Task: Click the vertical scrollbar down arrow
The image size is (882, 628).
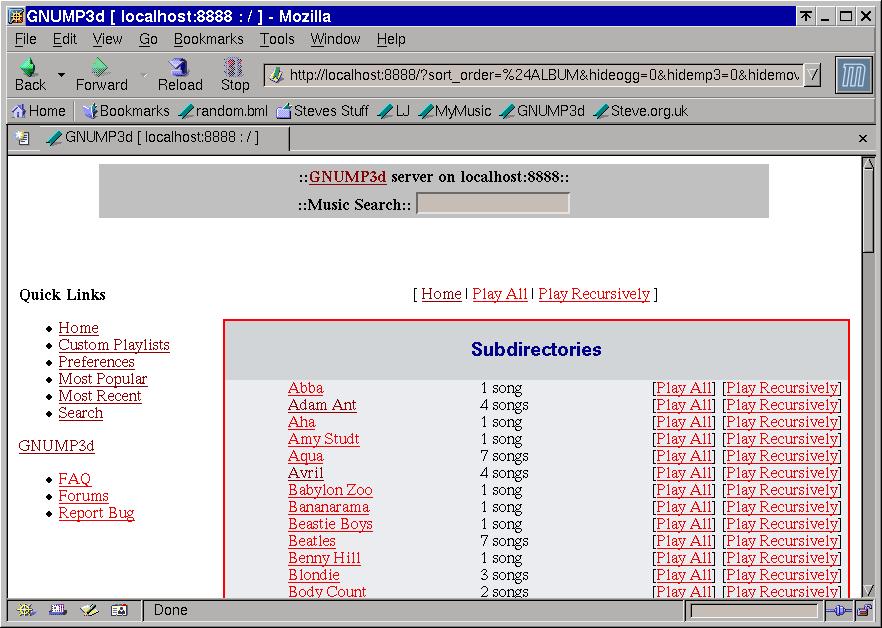Action: [868, 590]
